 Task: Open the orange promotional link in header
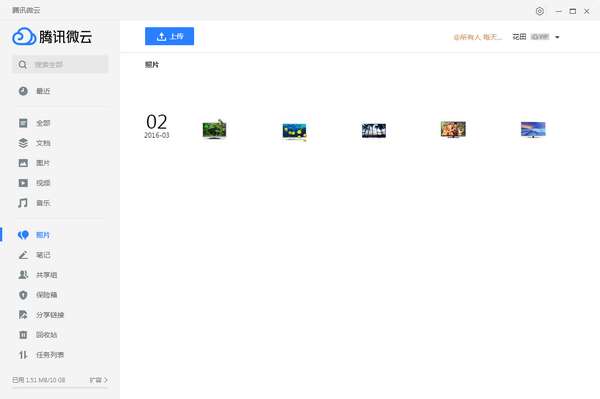478,37
